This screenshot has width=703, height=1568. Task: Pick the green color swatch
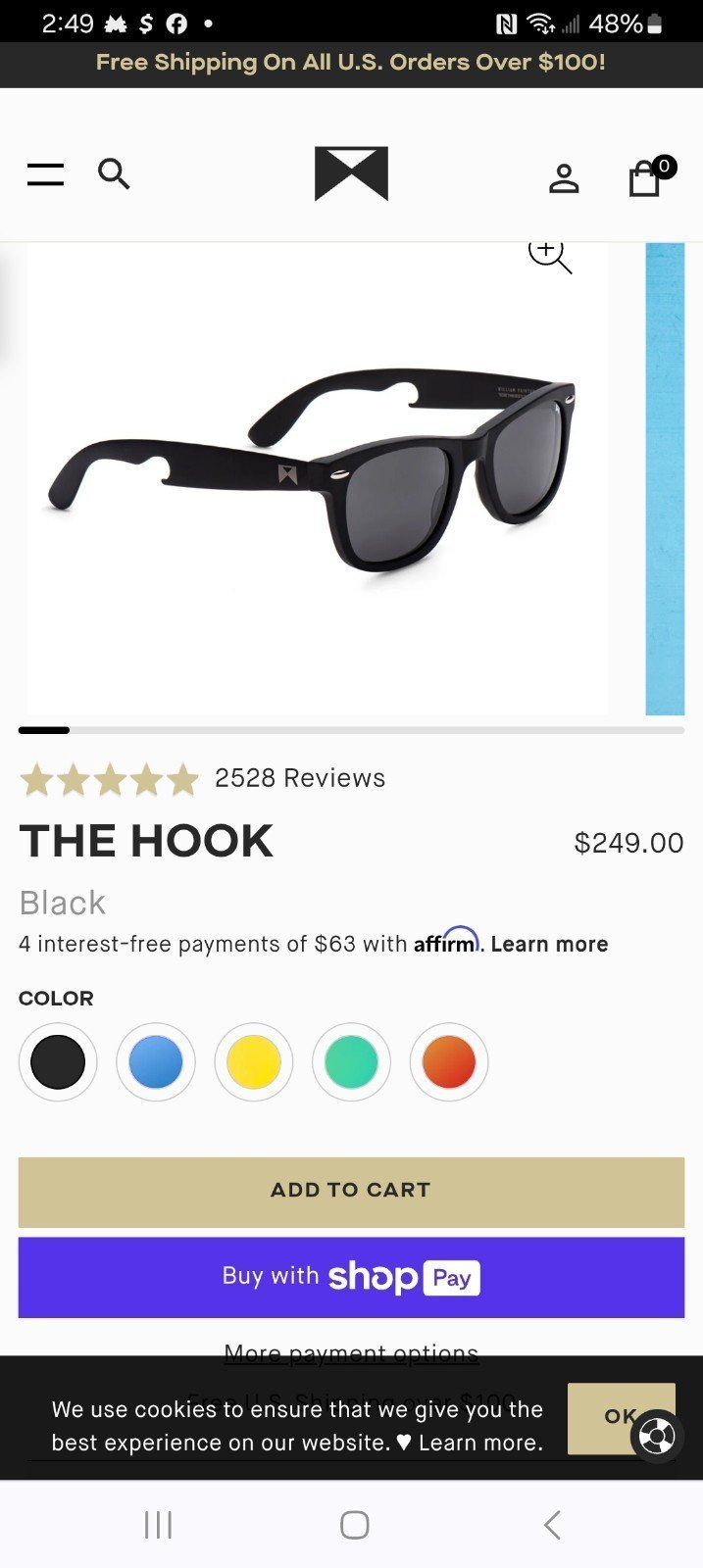click(351, 1062)
